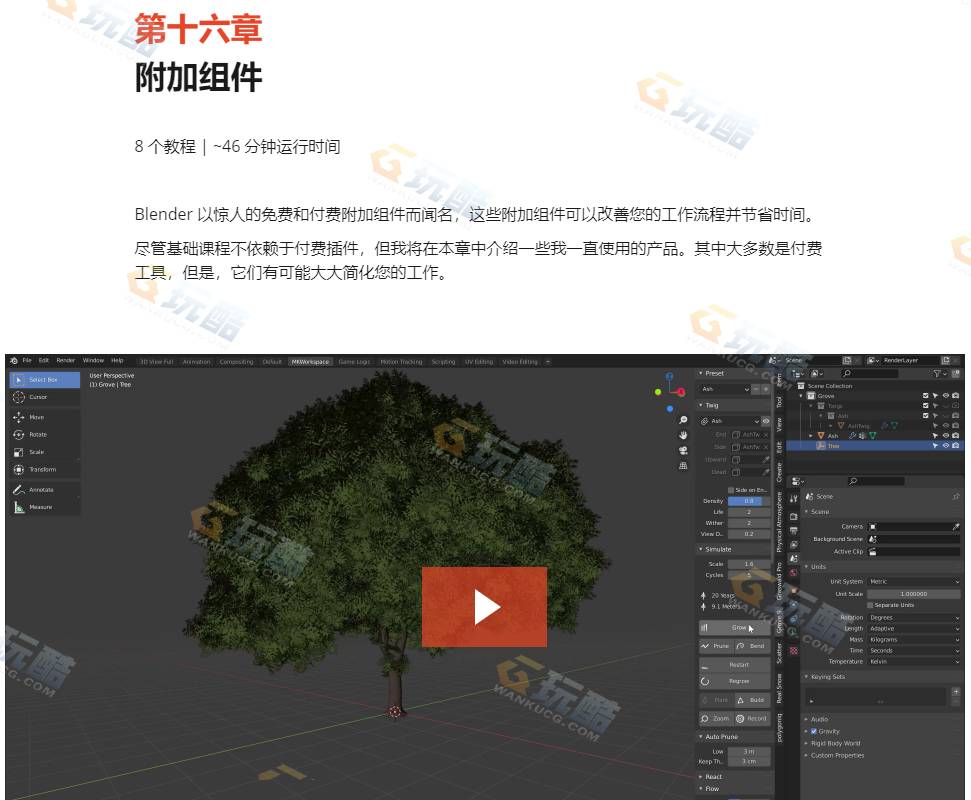Screen dimensions: 971x800
Task: Click the Blender logo icon
Action: (x=14, y=360)
